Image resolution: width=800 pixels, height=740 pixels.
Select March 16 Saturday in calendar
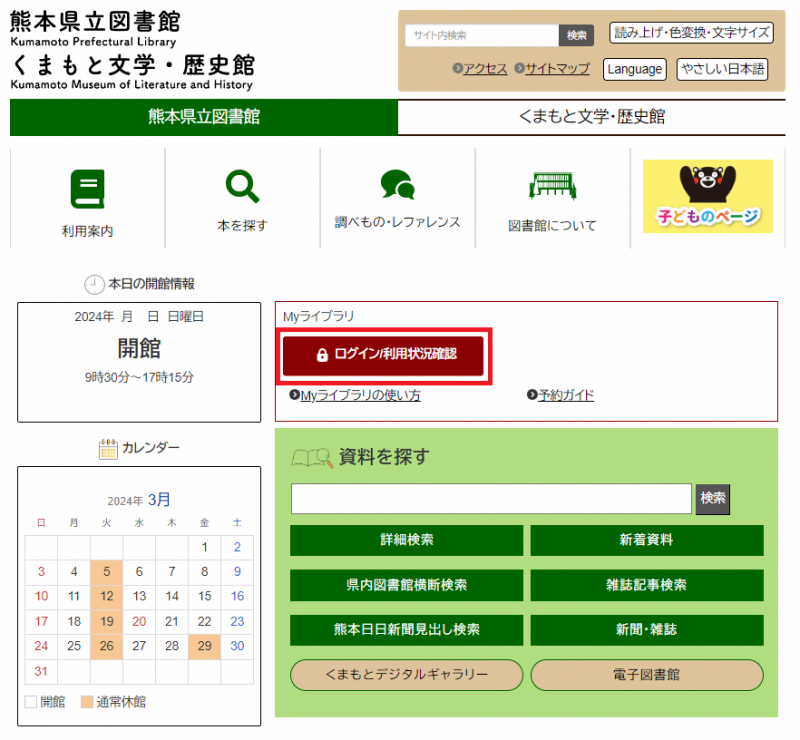(237, 596)
